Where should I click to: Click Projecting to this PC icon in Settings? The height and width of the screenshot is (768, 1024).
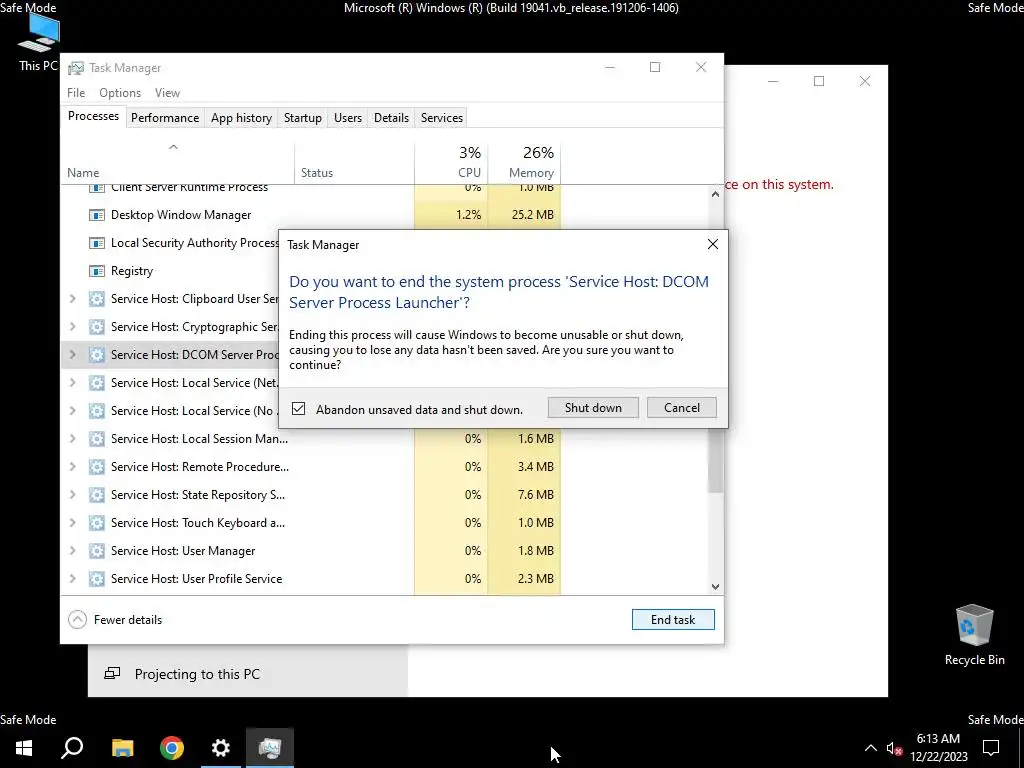pos(112,673)
